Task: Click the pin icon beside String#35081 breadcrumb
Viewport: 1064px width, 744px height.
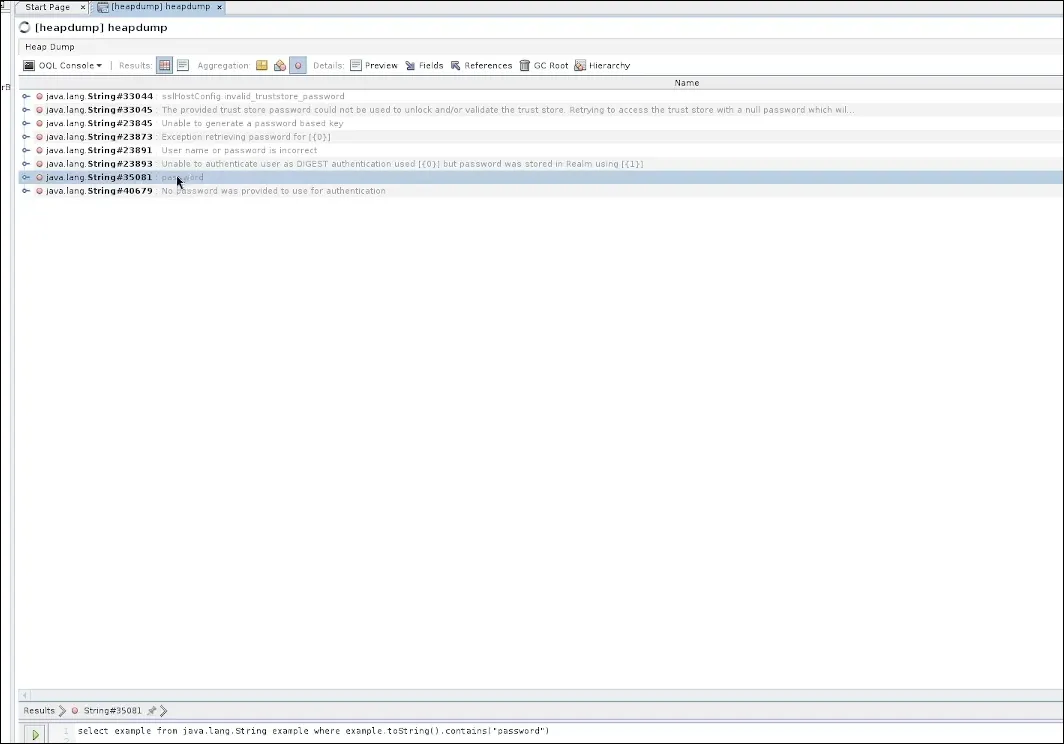Action: point(152,711)
